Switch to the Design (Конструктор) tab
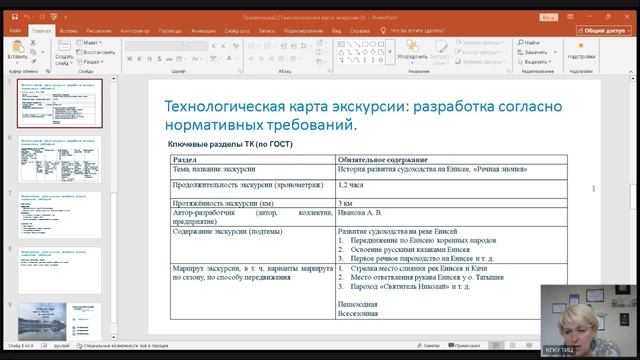Viewport: 640px width, 360px height. pos(135,31)
